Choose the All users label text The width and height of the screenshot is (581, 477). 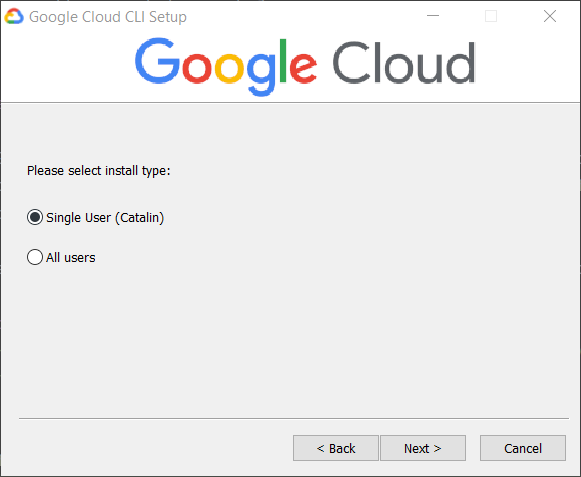point(71,258)
